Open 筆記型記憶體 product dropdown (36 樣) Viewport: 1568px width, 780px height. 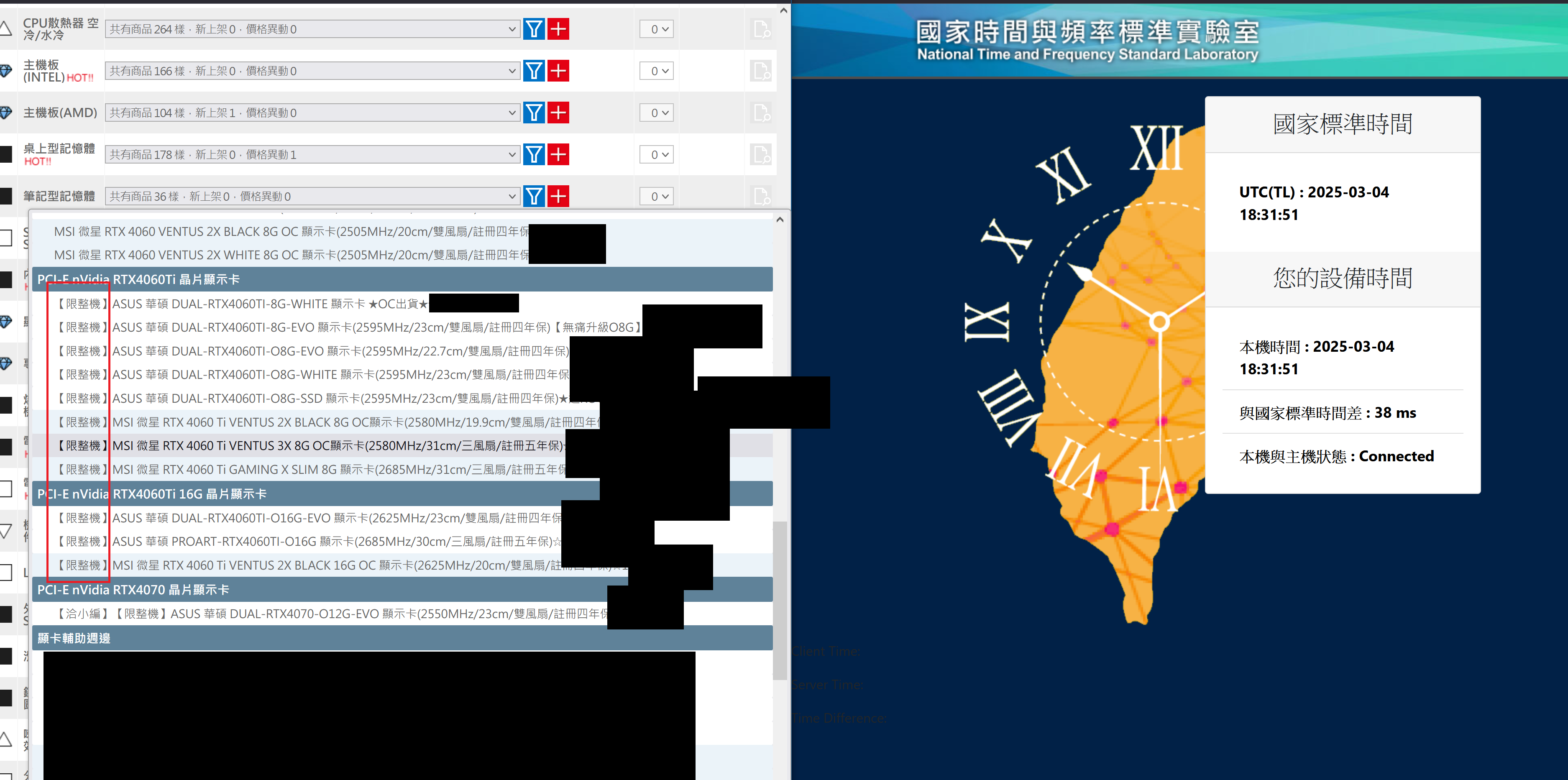[312, 196]
